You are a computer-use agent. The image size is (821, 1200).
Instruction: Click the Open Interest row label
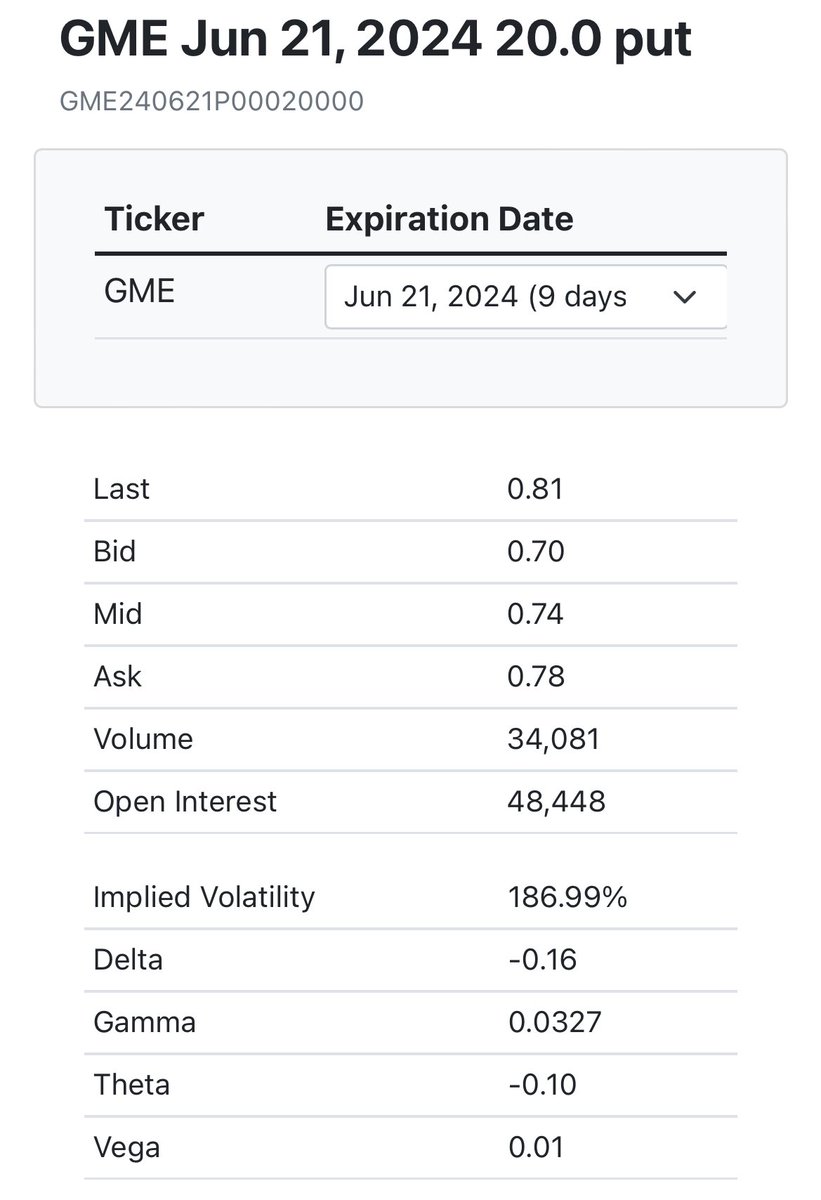coord(185,801)
